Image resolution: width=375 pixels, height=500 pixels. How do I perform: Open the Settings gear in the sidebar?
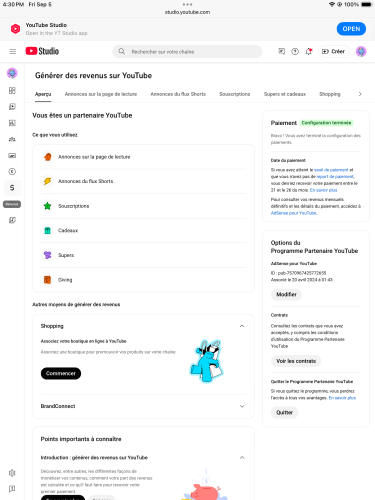pos(12,473)
